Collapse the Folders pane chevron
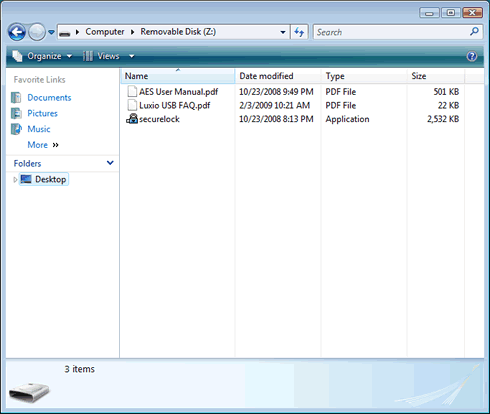 coord(110,163)
